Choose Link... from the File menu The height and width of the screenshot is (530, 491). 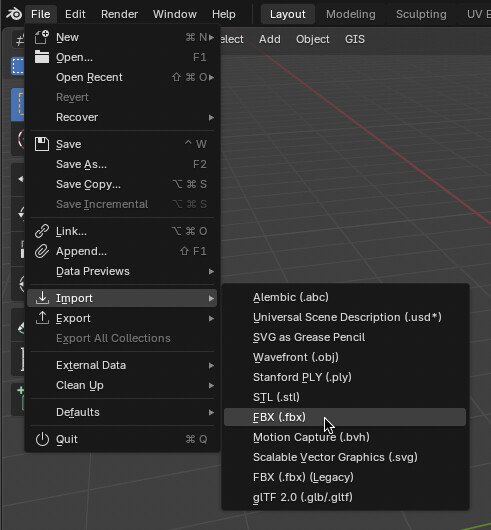[x=122, y=231]
